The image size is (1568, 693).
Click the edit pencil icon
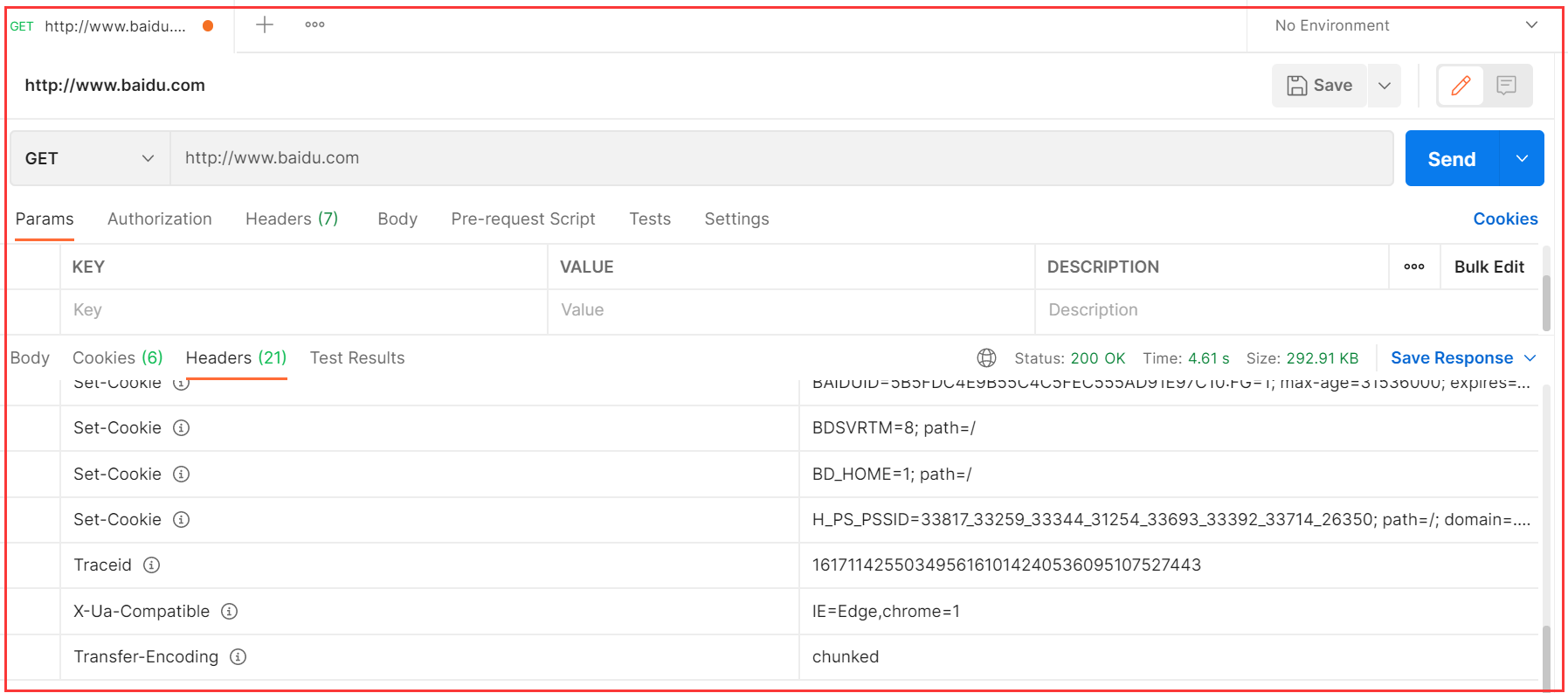tap(1461, 85)
